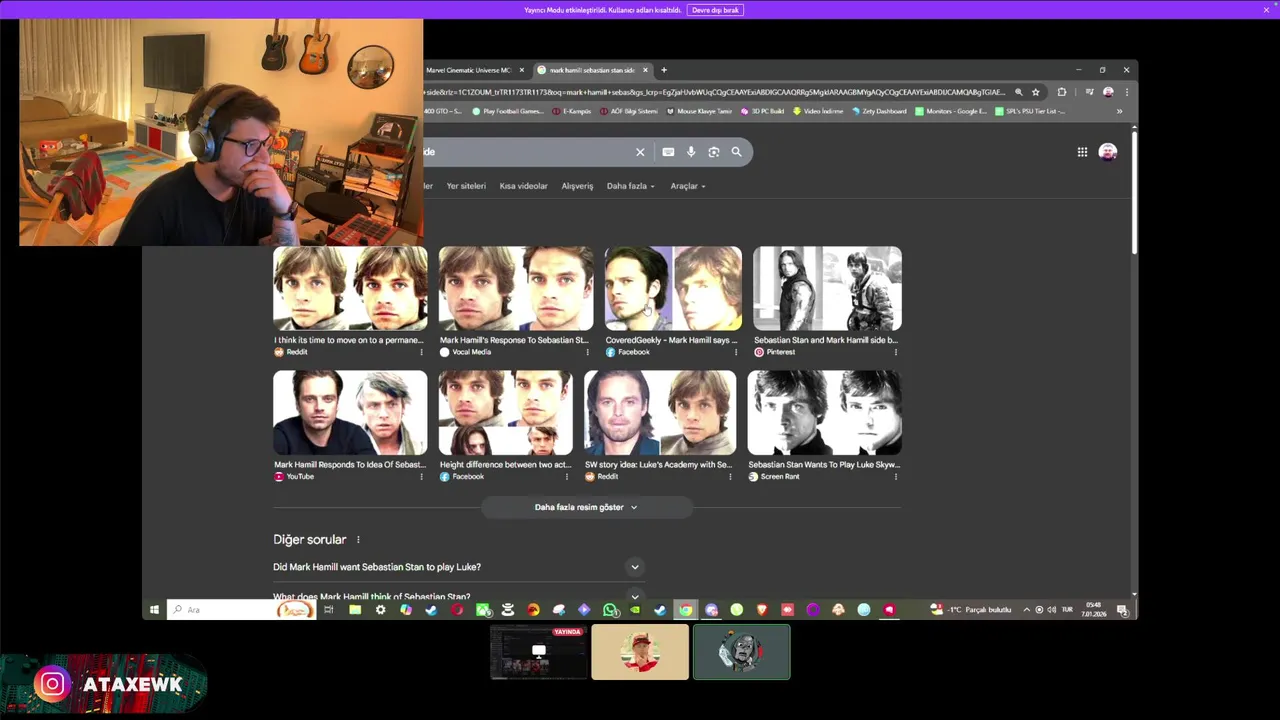Select the YAYINDA stream scene thumbnail
Image resolution: width=1280 pixels, height=720 pixels.
click(538, 652)
